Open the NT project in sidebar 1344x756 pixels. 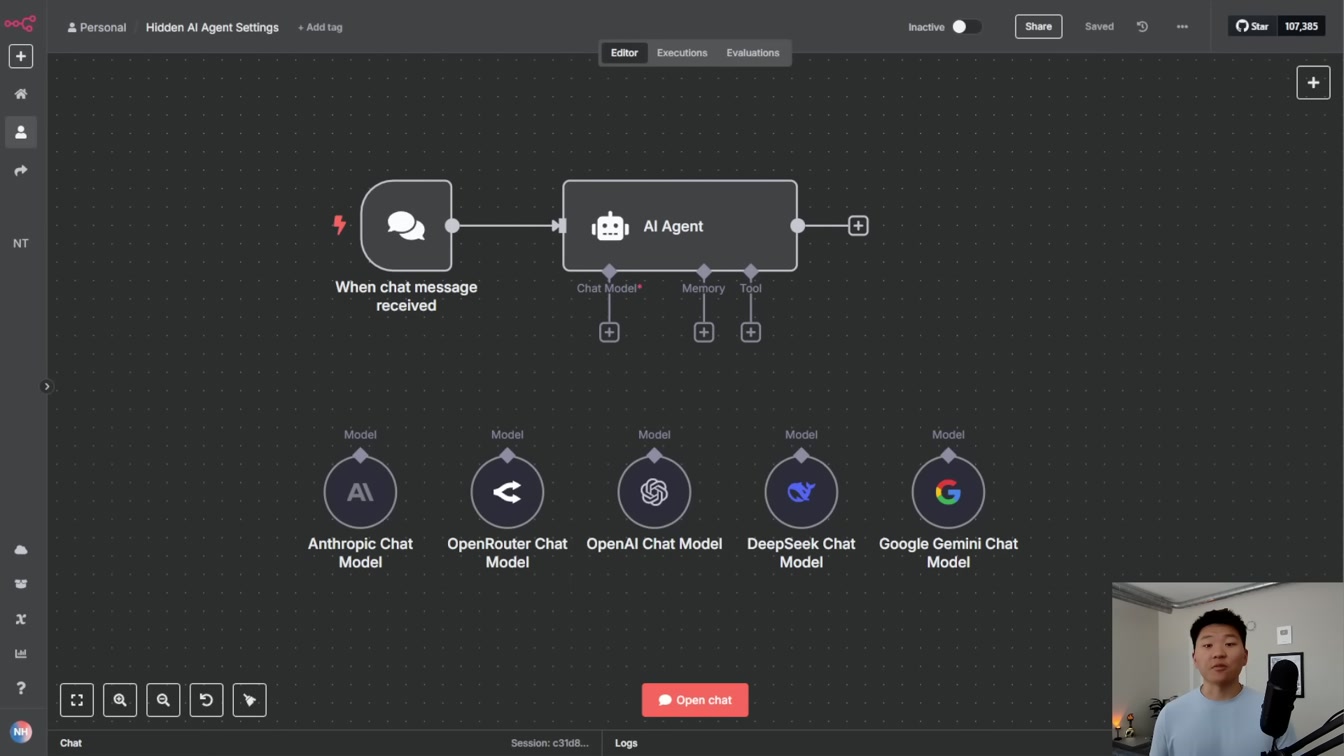pyautogui.click(x=21, y=243)
